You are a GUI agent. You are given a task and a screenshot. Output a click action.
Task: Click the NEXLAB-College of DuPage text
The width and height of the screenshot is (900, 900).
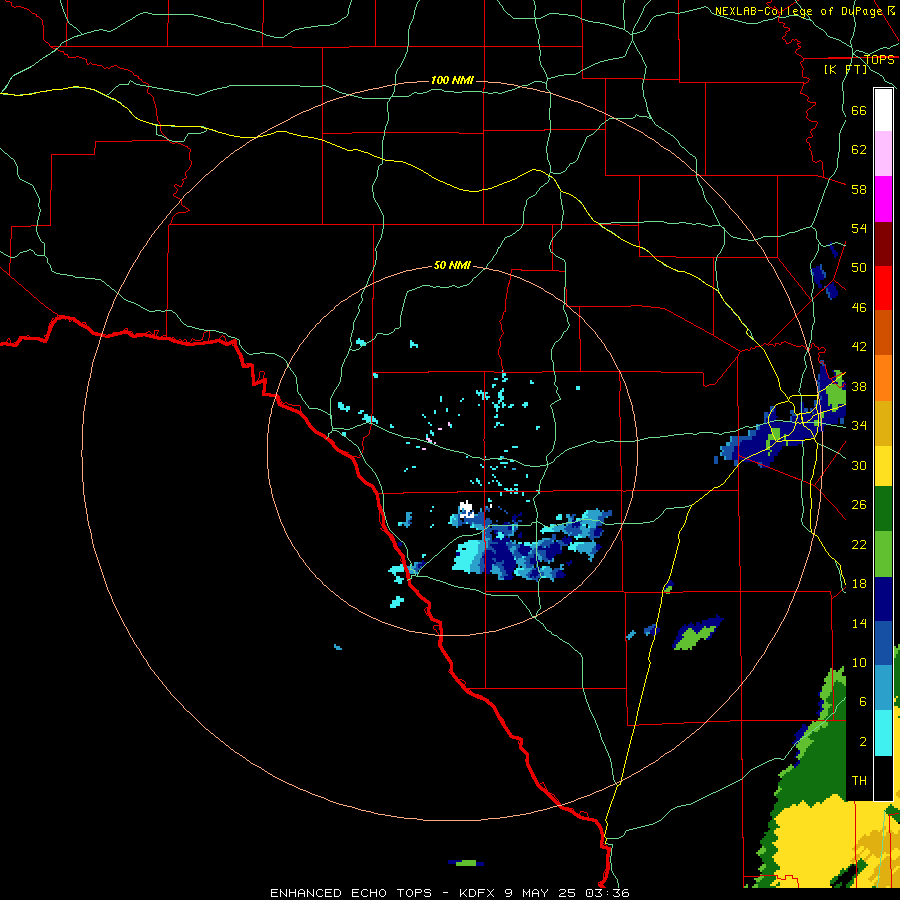(x=798, y=11)
